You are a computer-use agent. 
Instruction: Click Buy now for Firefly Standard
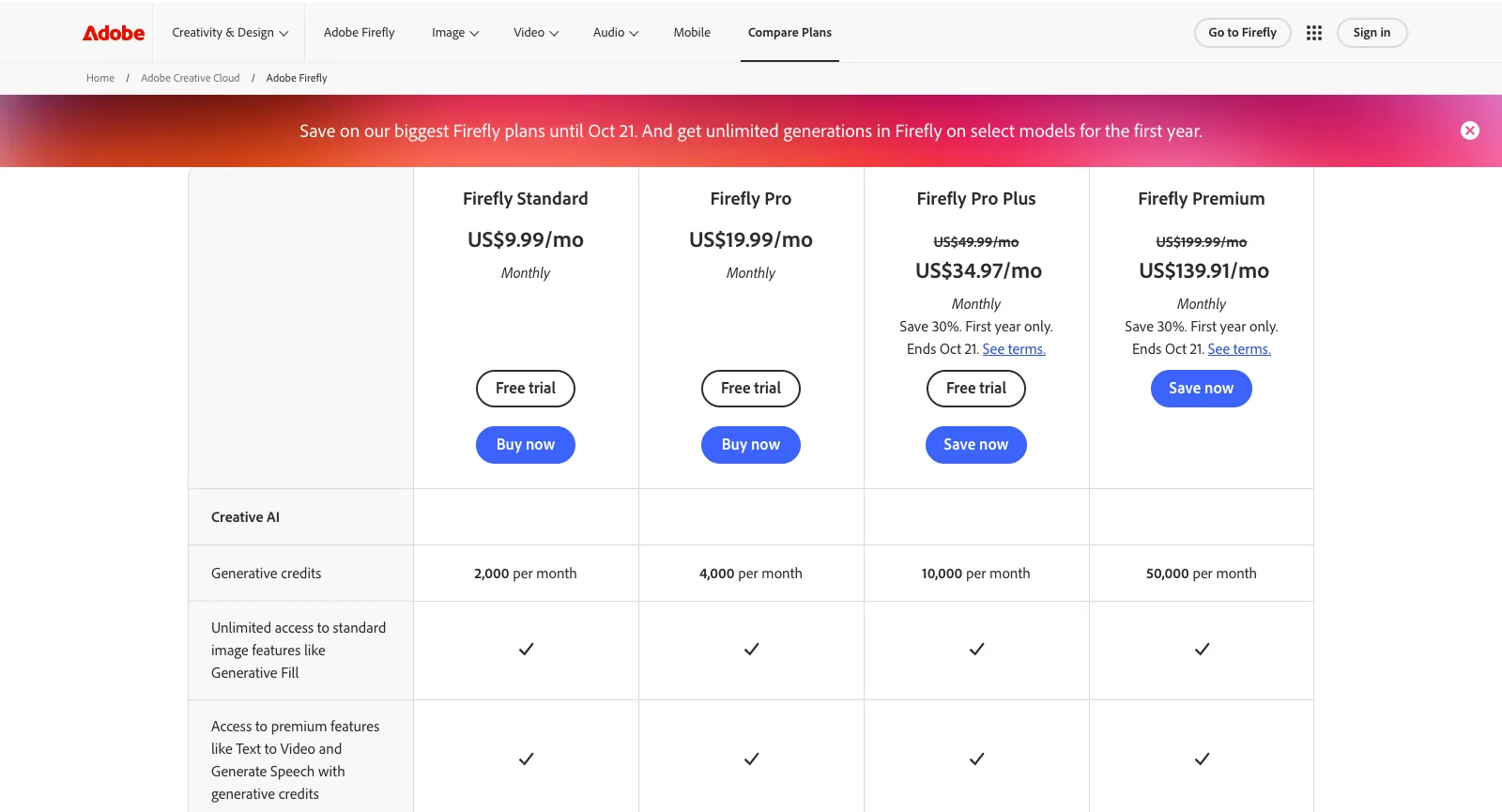[x=526, y=445]
